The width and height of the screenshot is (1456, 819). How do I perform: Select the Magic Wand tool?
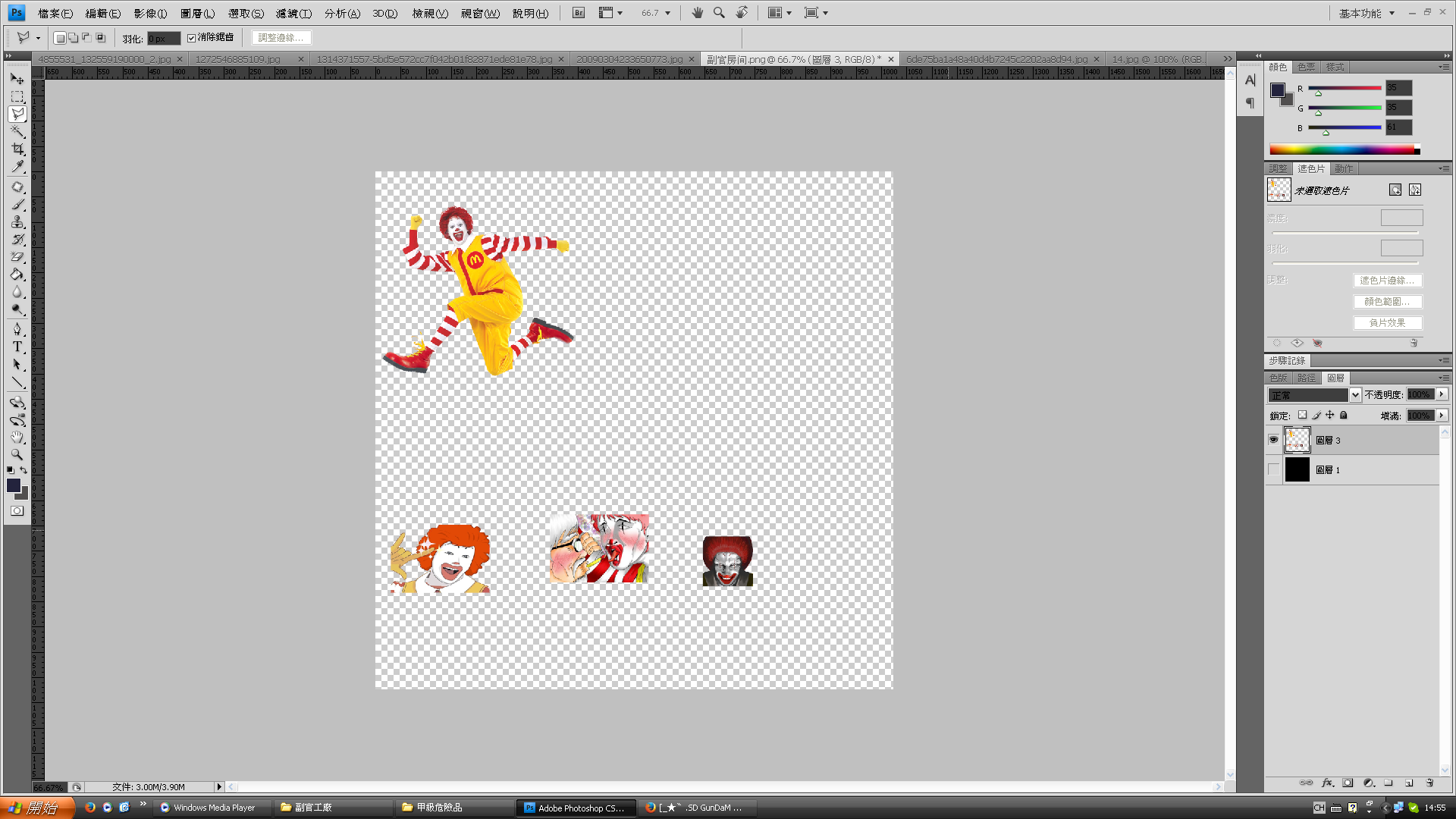pos(17,132)
